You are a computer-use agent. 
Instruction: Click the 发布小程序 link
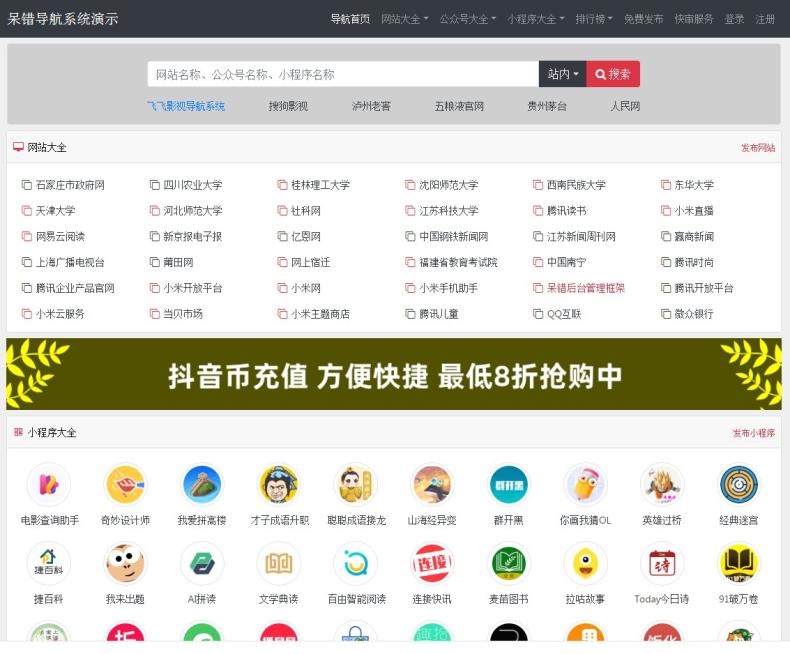coord(754,433)
